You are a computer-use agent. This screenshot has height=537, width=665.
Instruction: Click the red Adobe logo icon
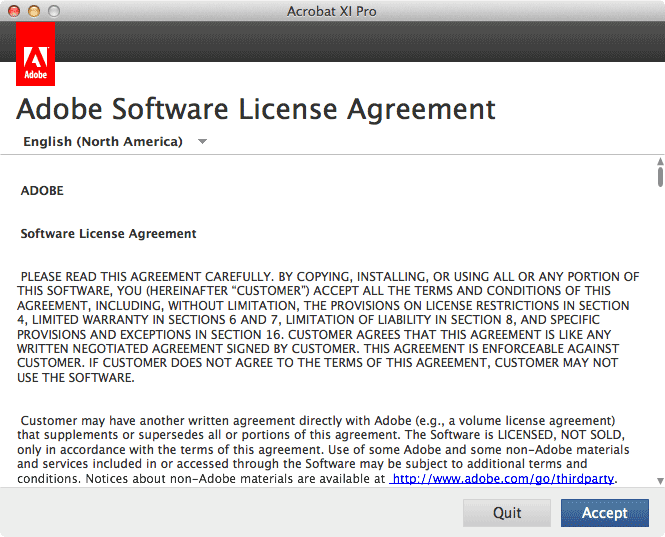36,54
